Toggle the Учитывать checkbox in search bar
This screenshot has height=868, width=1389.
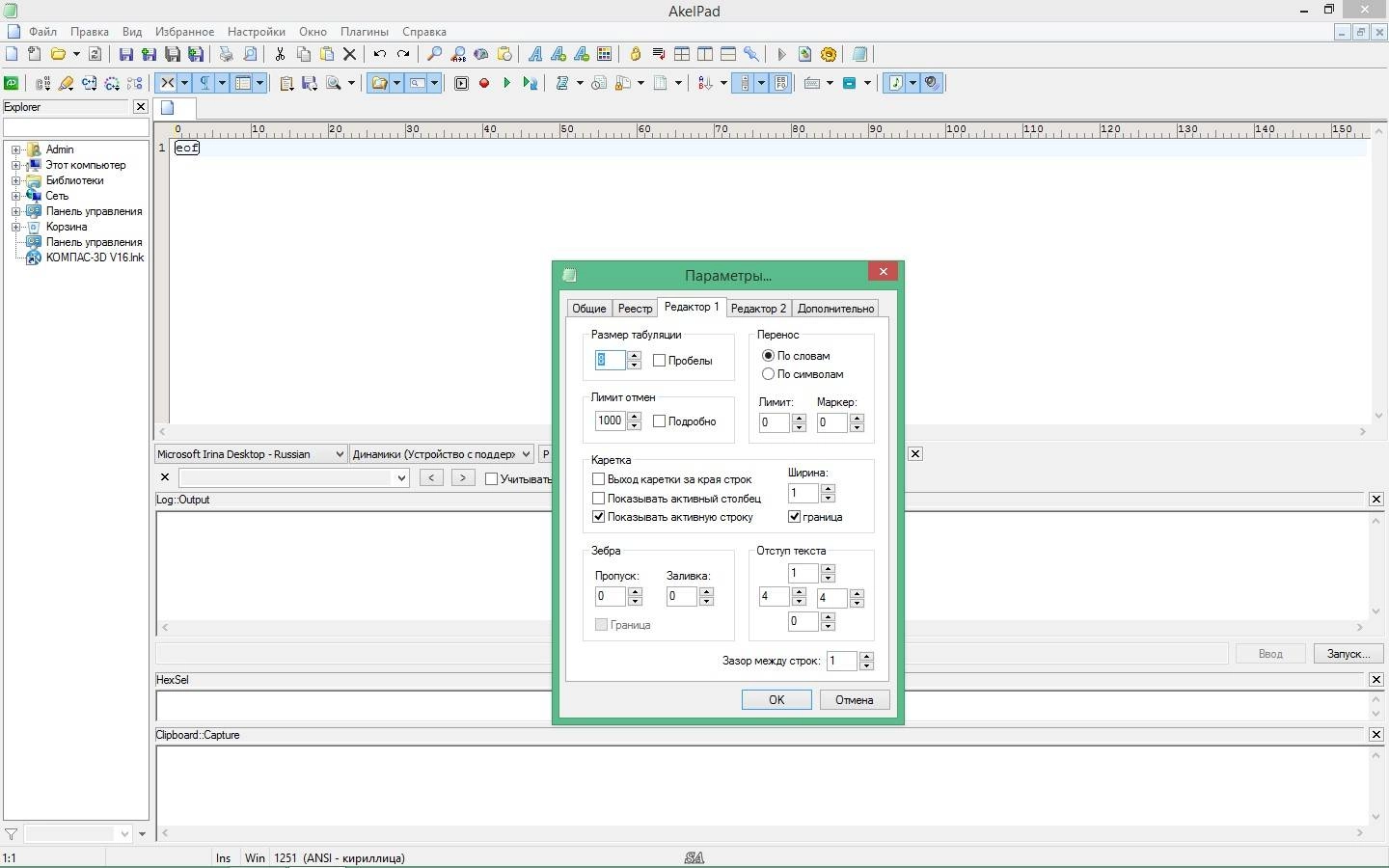[x=491, y=478]
